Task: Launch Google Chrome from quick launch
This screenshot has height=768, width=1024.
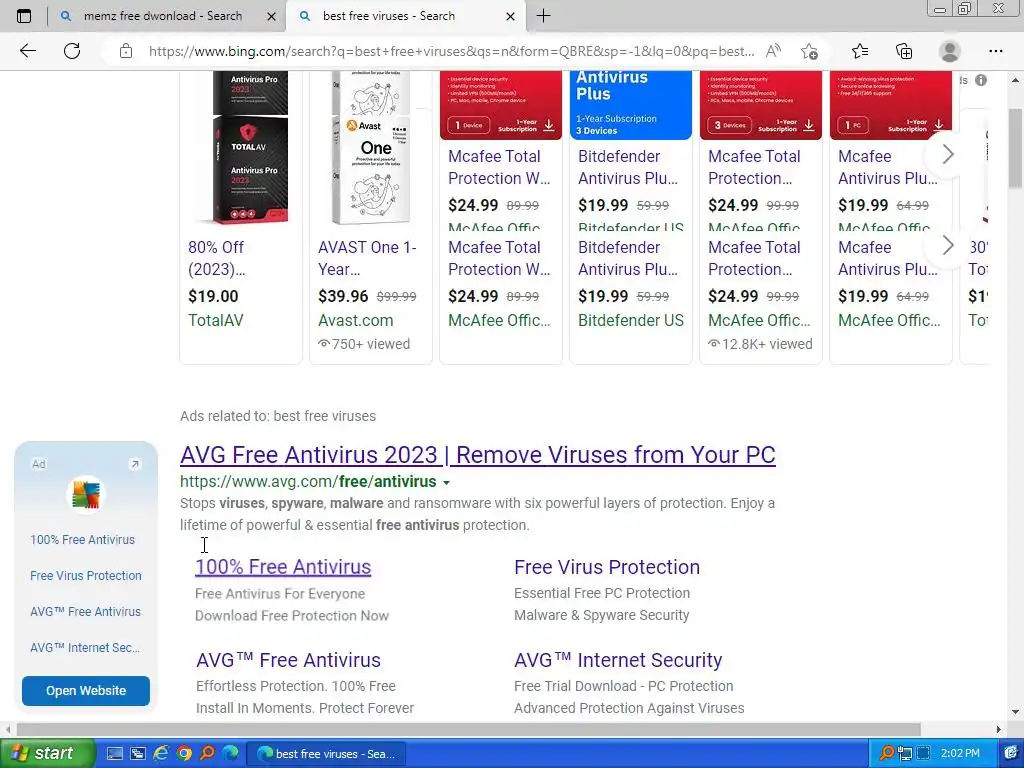Action: [184, 754]
